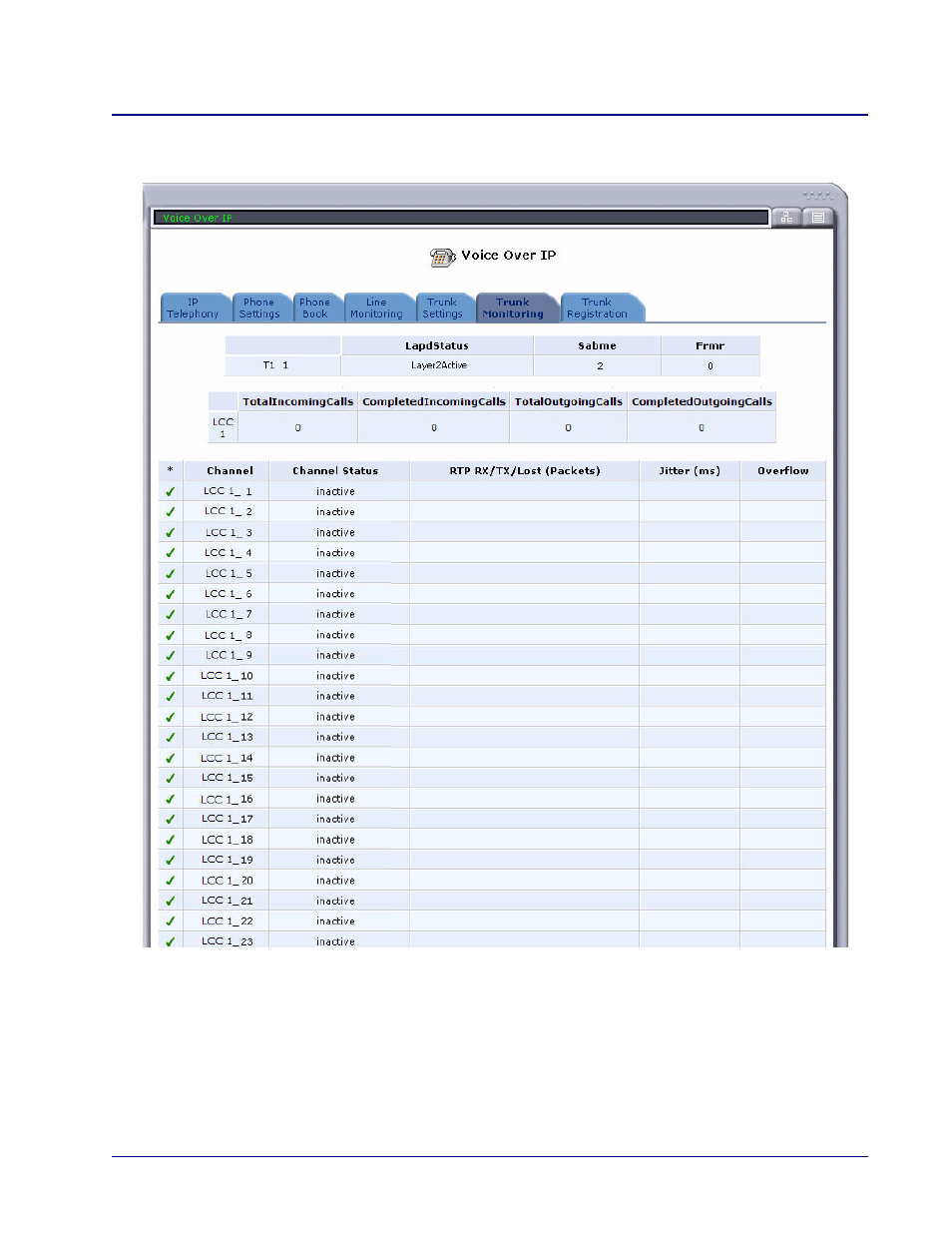Click the LCC 1_ 5 channel name
This screenshot has height=1233, width=952.
point(229,573)
